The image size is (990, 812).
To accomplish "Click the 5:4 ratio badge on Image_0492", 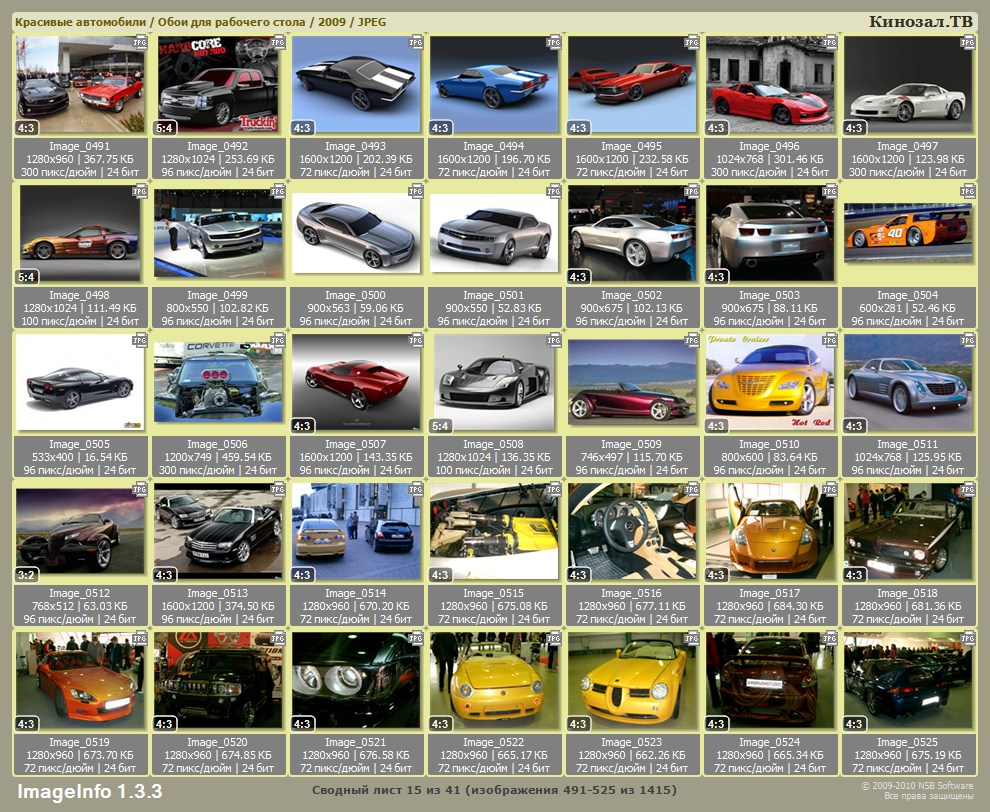I will (165, 128).
